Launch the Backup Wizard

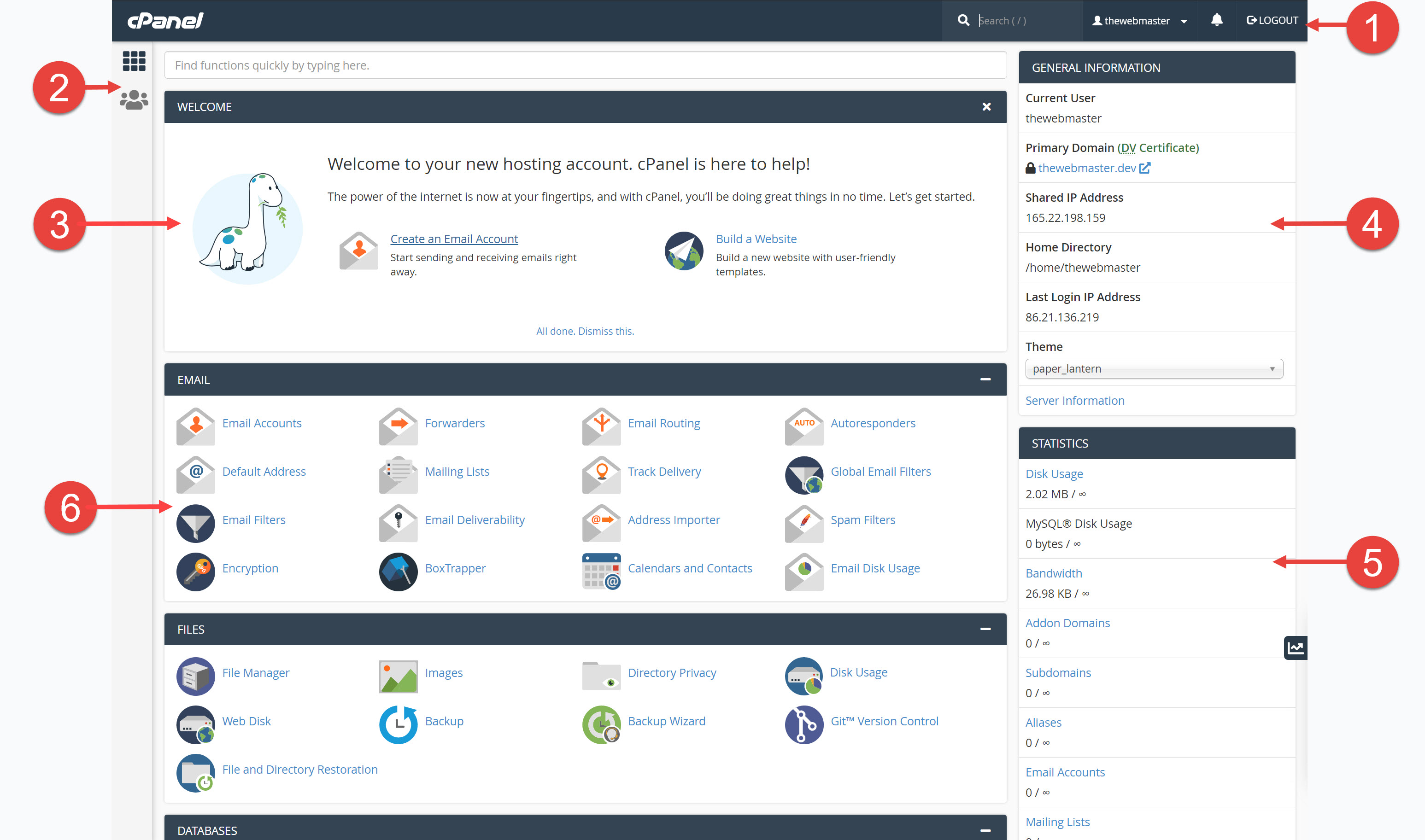[x=666, y=721]
